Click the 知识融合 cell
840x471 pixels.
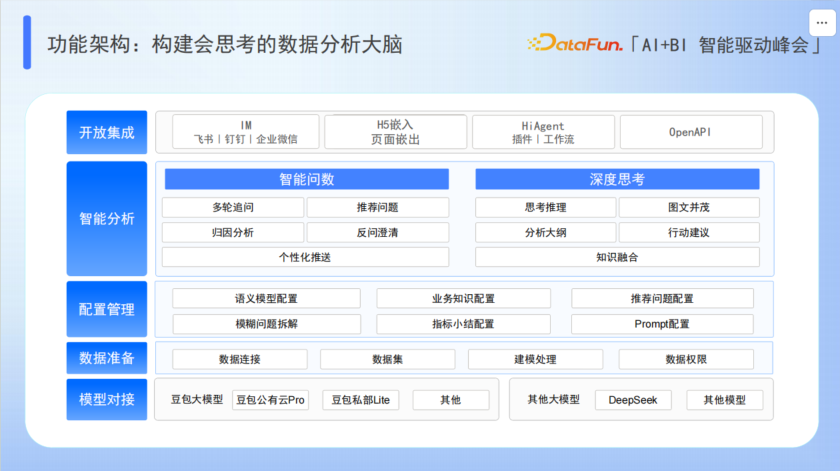[617, 257]
